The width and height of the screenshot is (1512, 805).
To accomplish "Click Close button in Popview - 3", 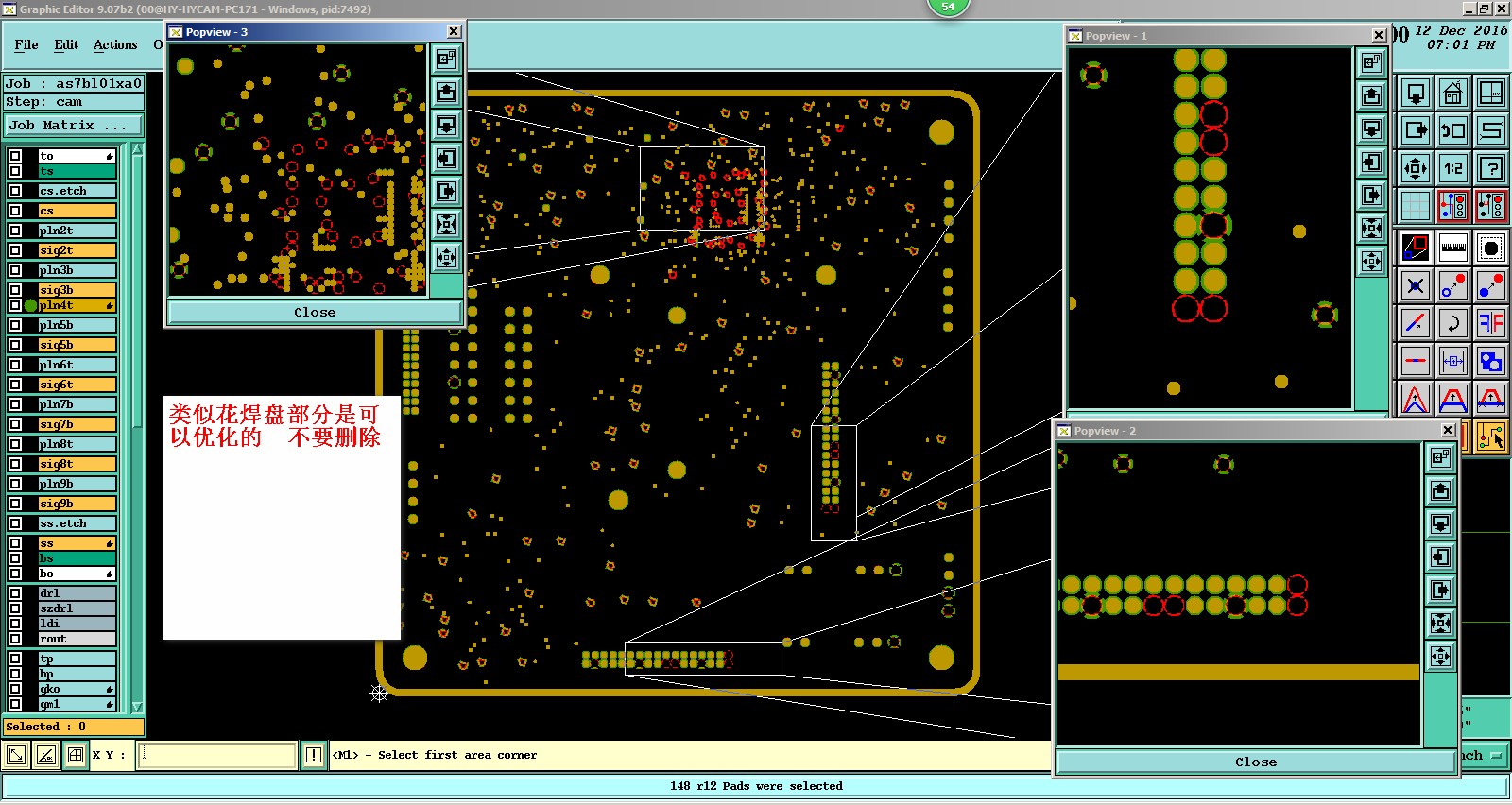I will point(315,312).
